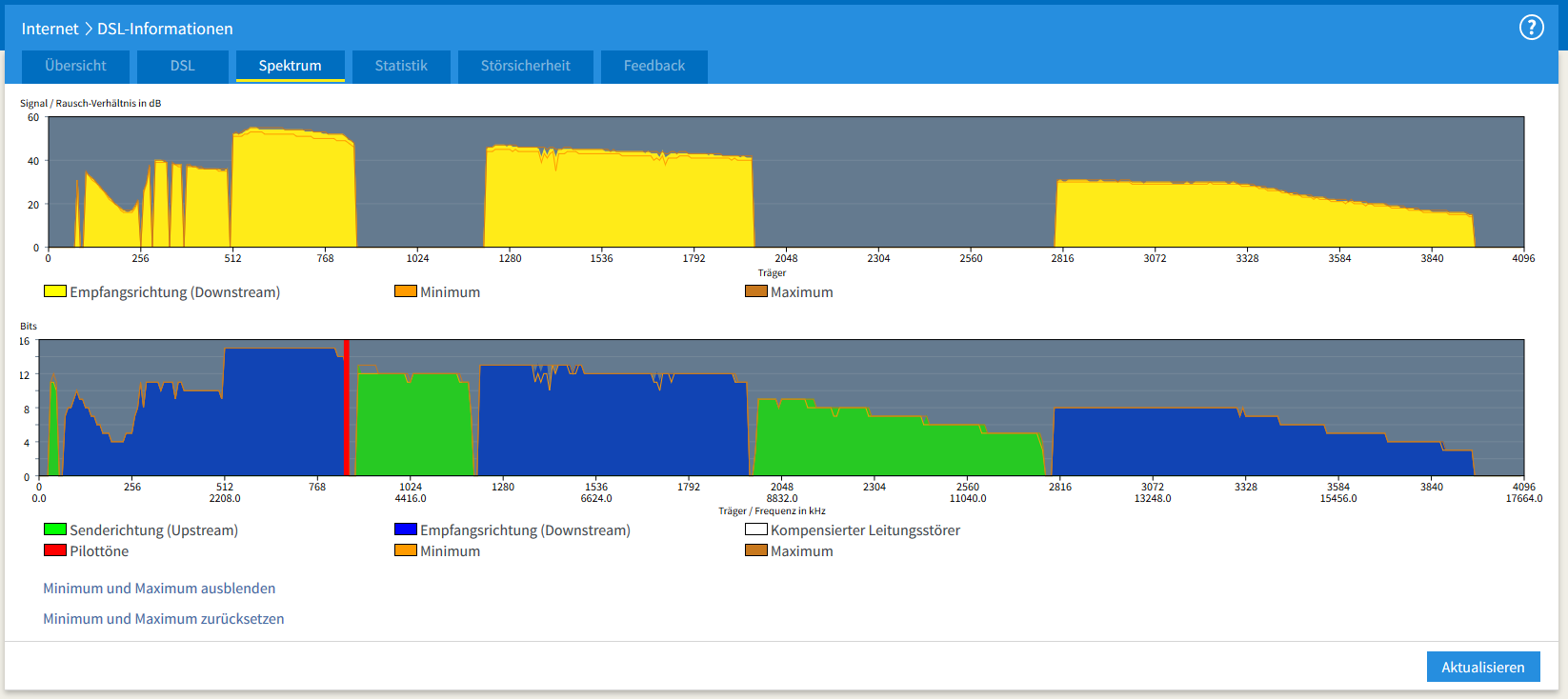This screenshot has height=699, width=1568.
Task: Click the '8832.0' frequency value
Action: [x=782, y=498]
